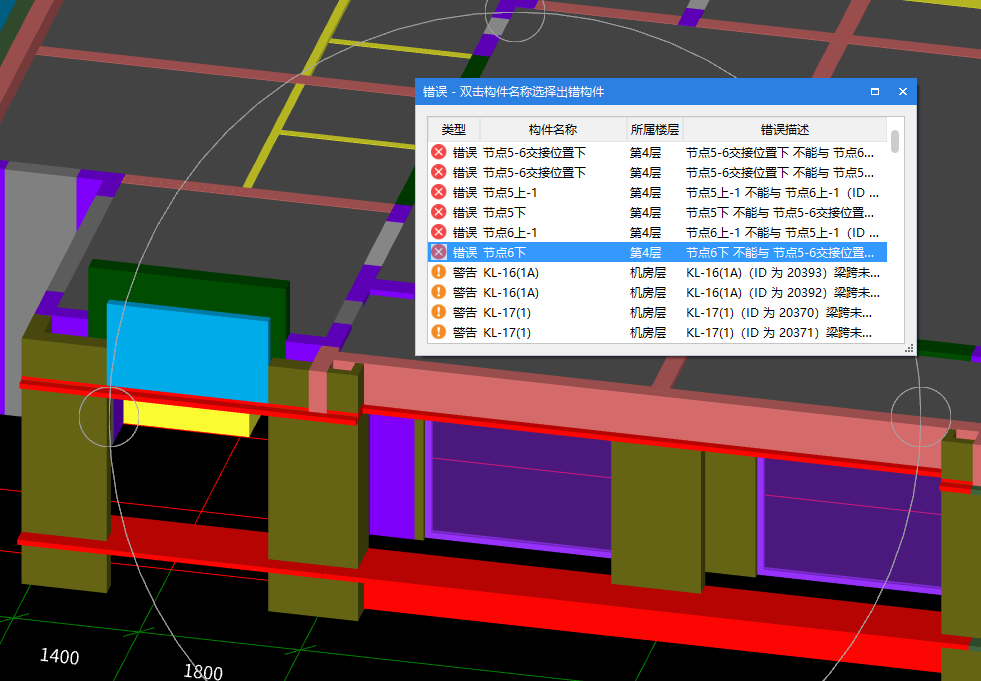Click description 'KL-16(1A) (ID 为 20392) 梁跨未...'

pyautogui.click(x=783, y=292)
